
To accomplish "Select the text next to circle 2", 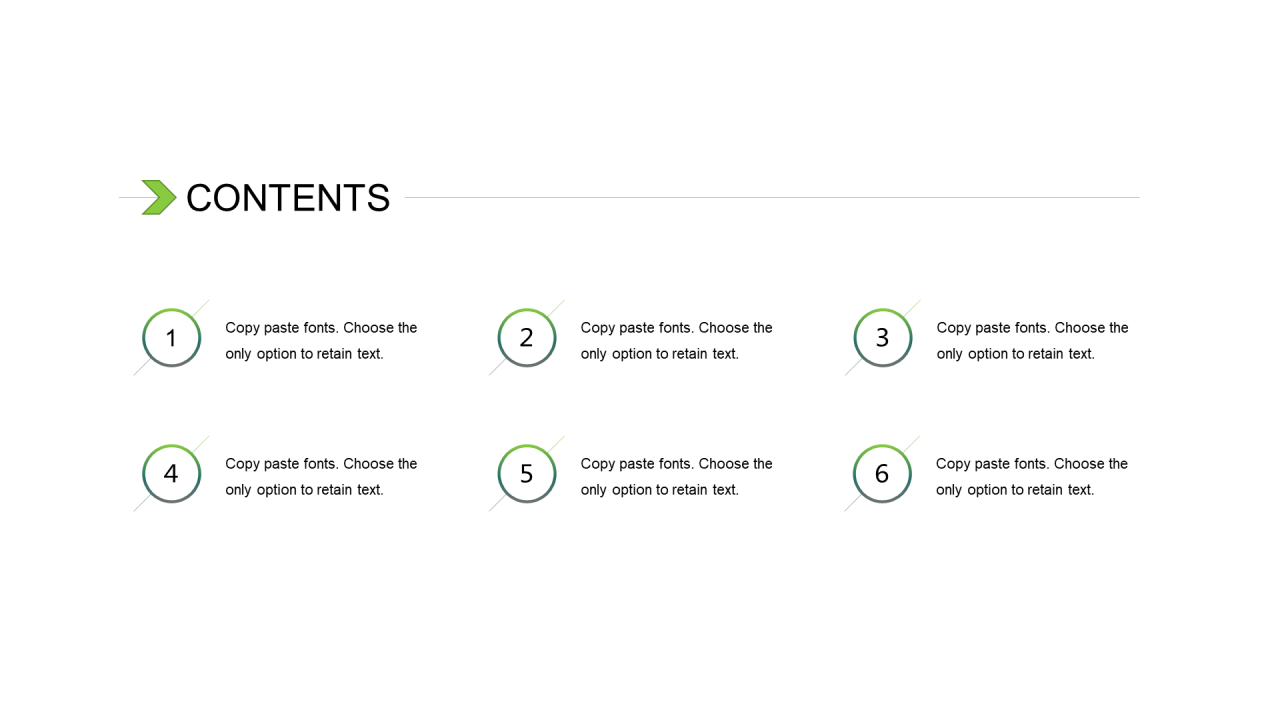I will coord(676,341).
